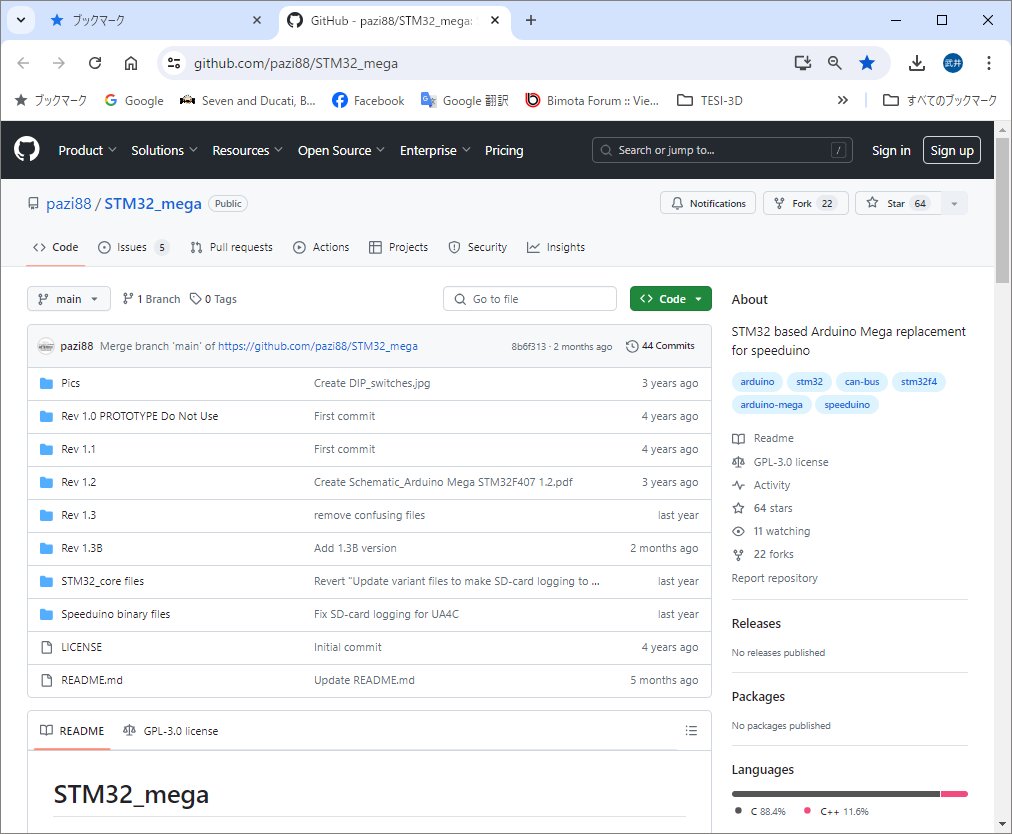This screenshot has height=834, width=1012.
Task: Close the GitHub pazi88/STM32_mega tab
Action: point(495,20)
